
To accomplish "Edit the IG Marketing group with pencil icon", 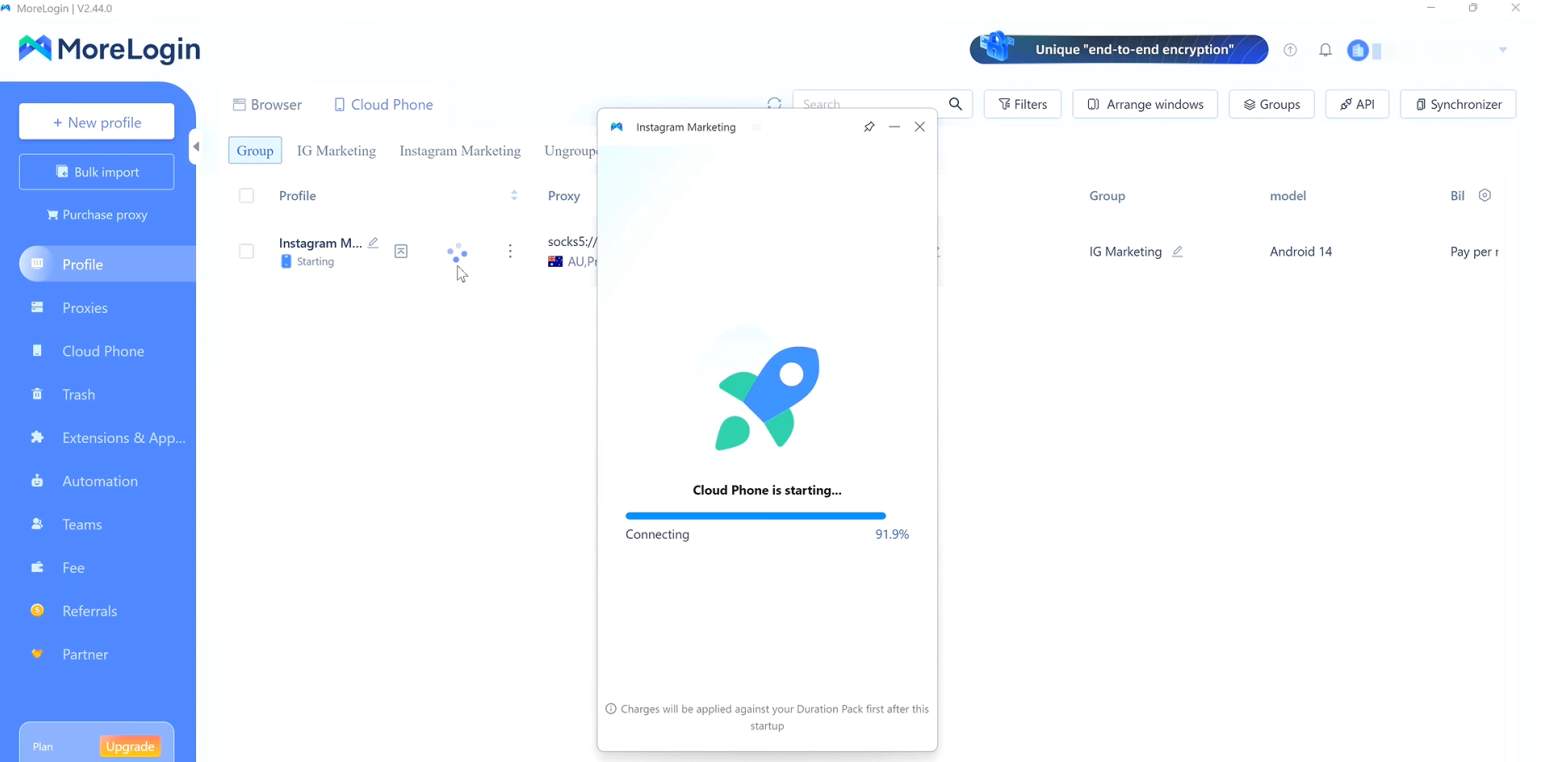I will [1177, 252].
